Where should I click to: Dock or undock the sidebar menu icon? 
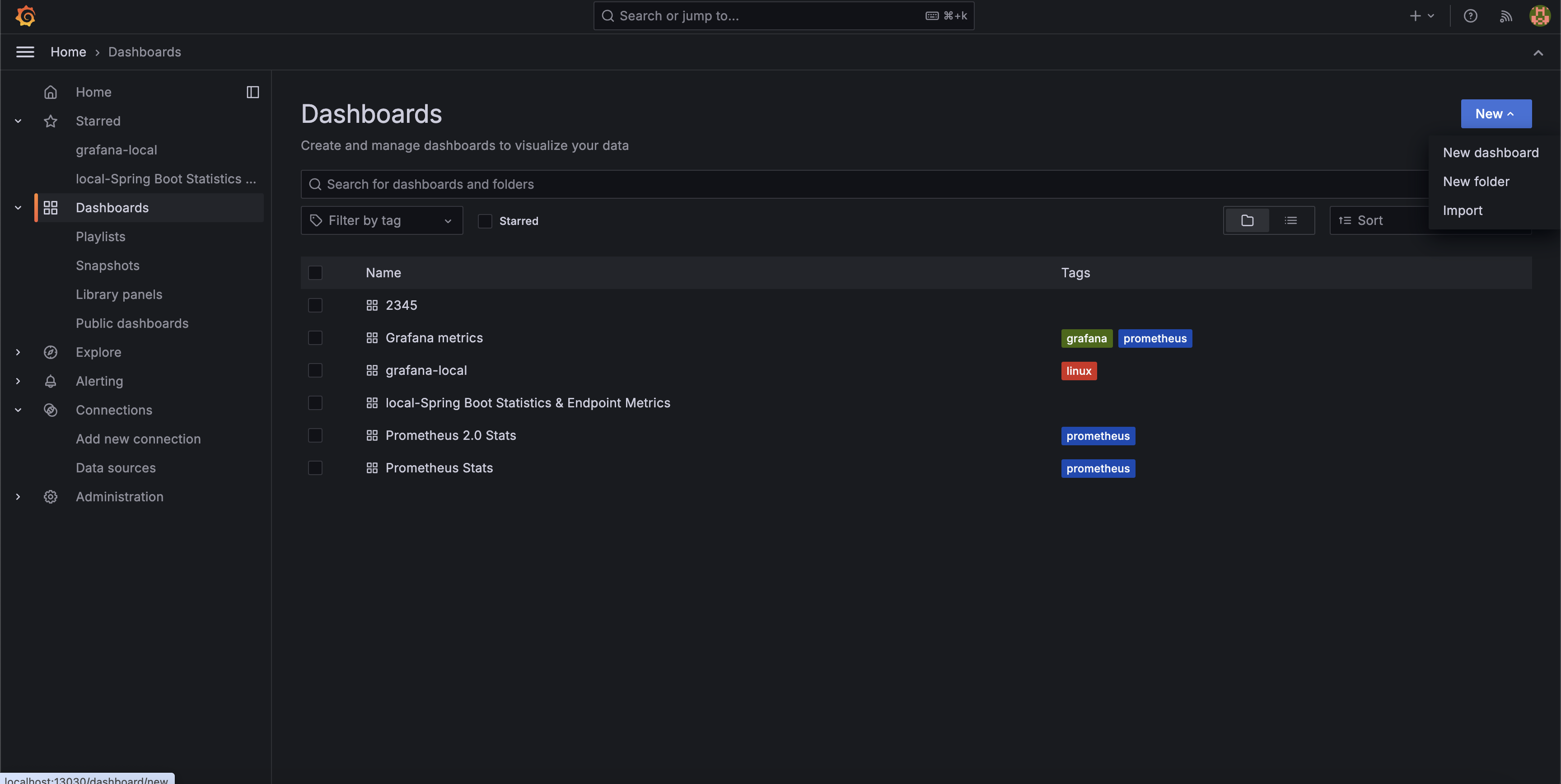tap(252, 92)
